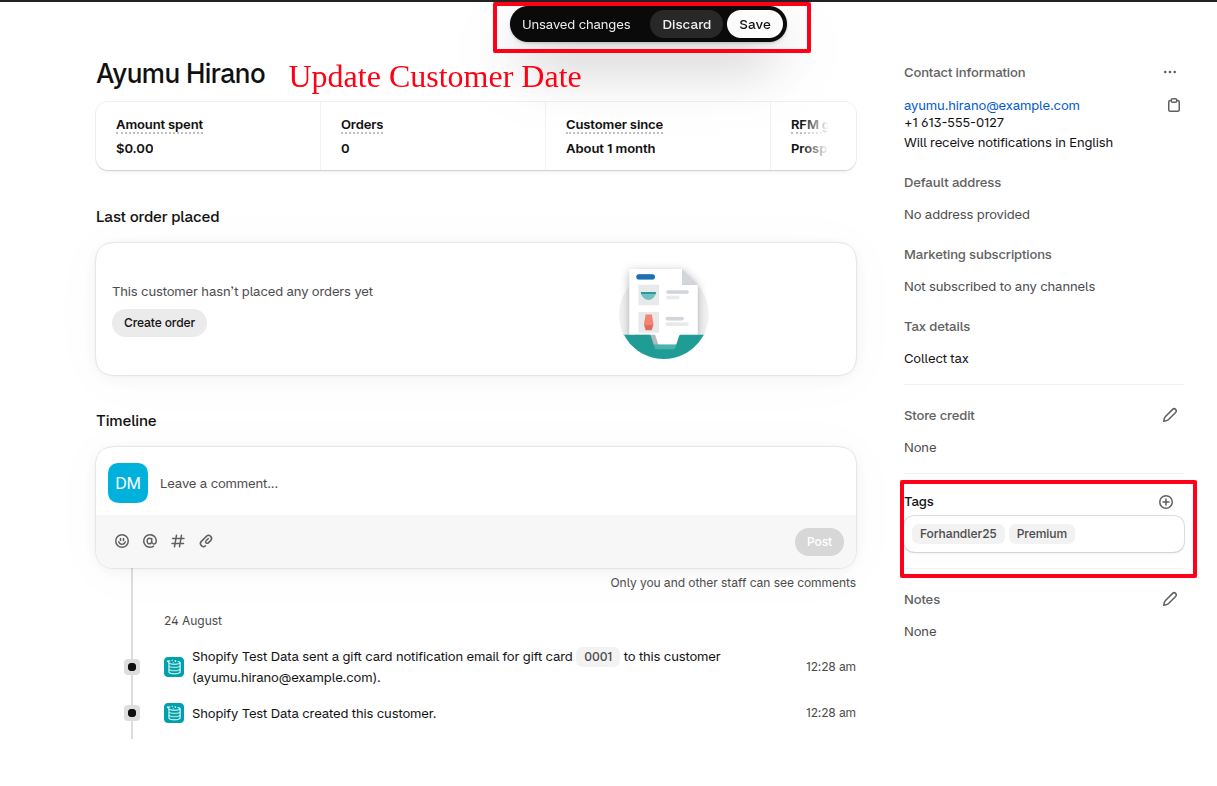
Task: Discard the unsaved changes
Action: pos(686,25)
